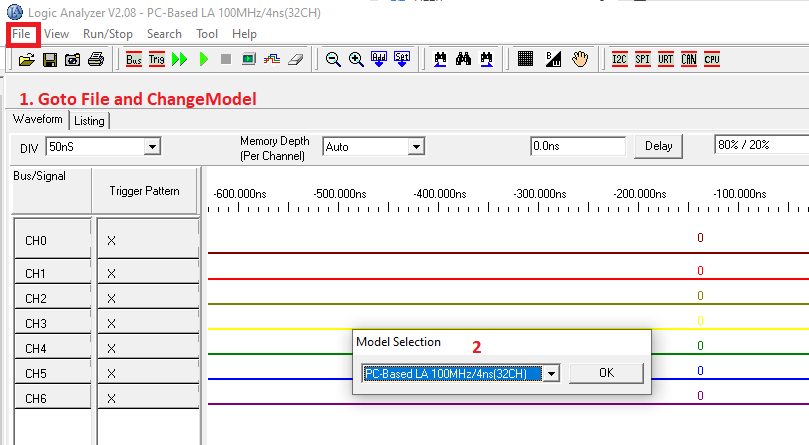Expand the Model Selection combo box
809x445 pixels.
pyautogui.click(x=549, y=373)
